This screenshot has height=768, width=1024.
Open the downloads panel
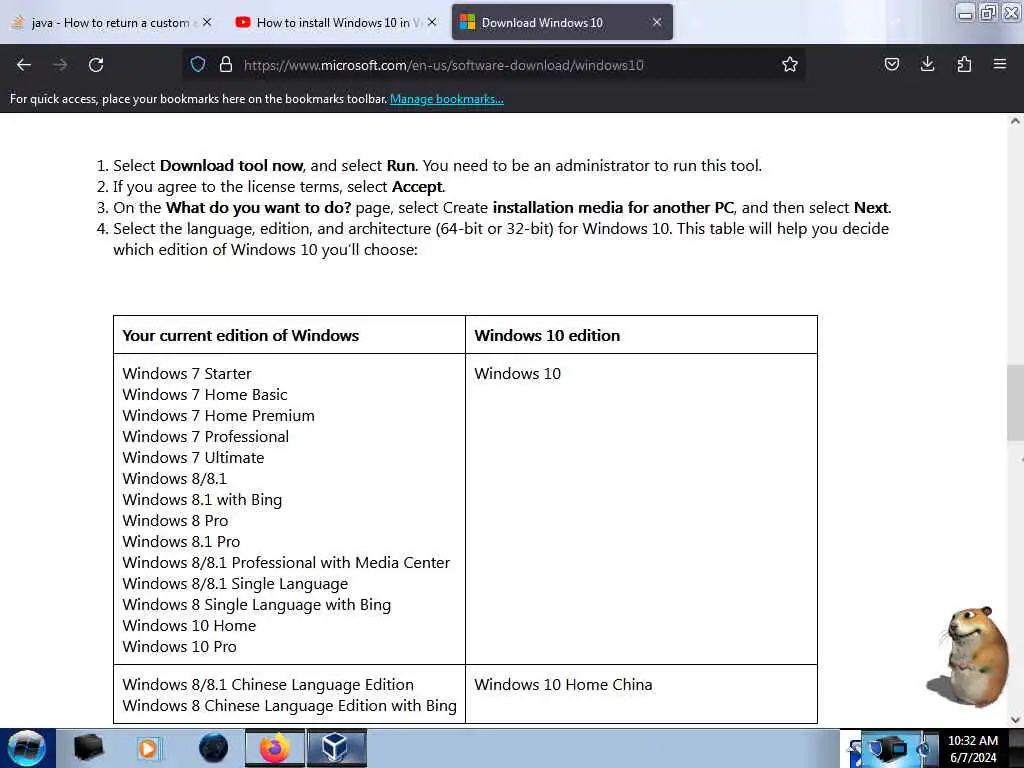click(927, 64)
